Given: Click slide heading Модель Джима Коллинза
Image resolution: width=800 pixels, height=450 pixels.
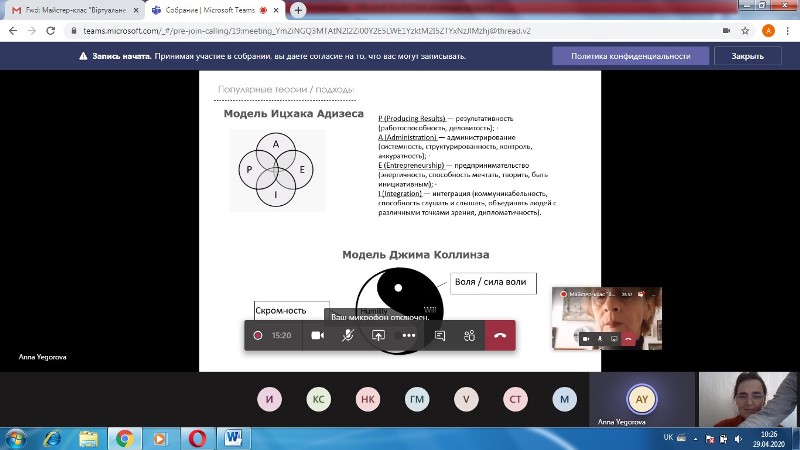Looking at the screenshot, I should point(416,255).
